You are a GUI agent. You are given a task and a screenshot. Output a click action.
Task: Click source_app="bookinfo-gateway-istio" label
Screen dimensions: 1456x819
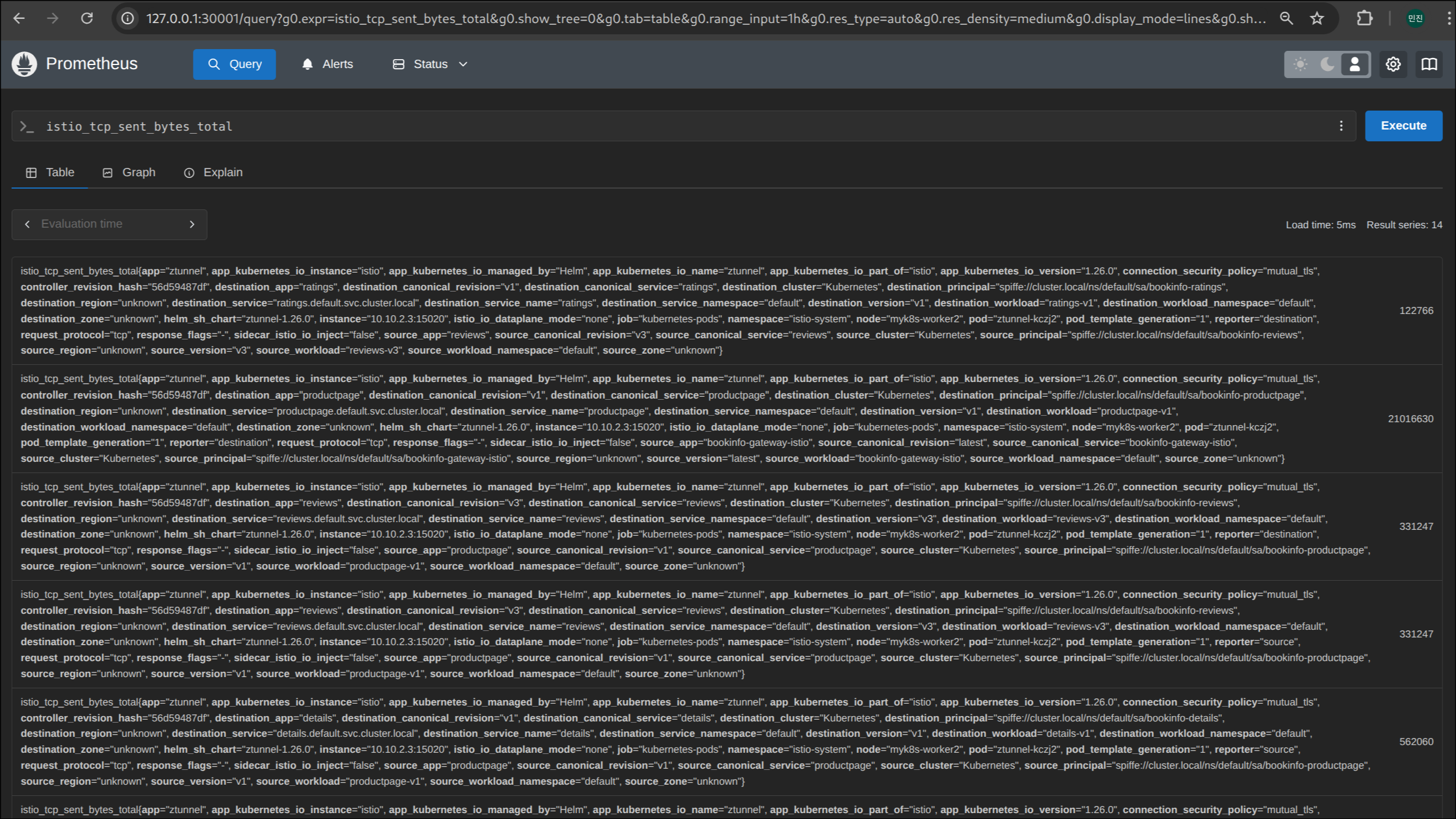(726, 442)
